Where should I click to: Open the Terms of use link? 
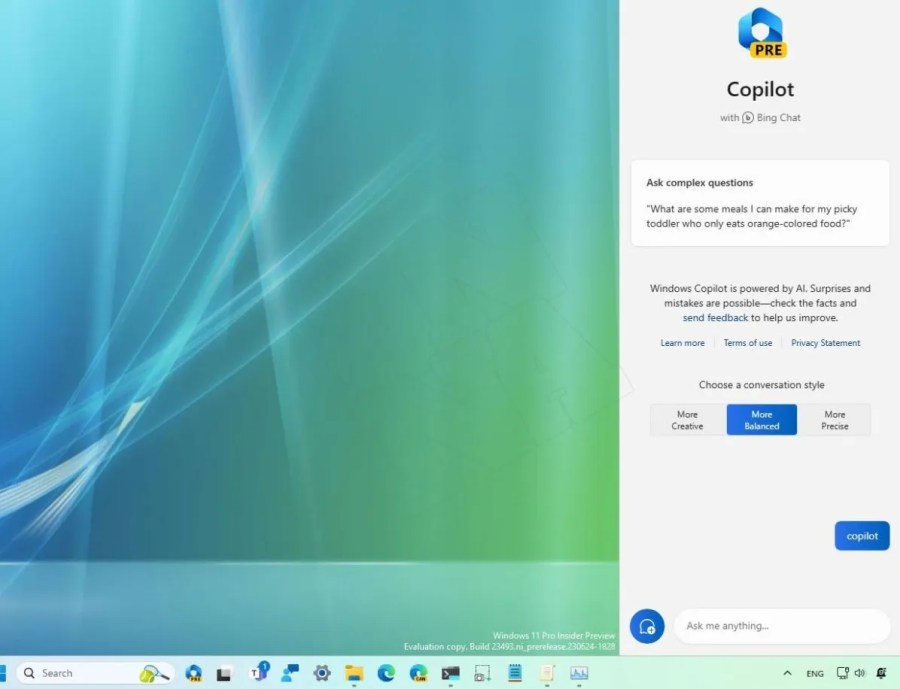pos(747,343)
